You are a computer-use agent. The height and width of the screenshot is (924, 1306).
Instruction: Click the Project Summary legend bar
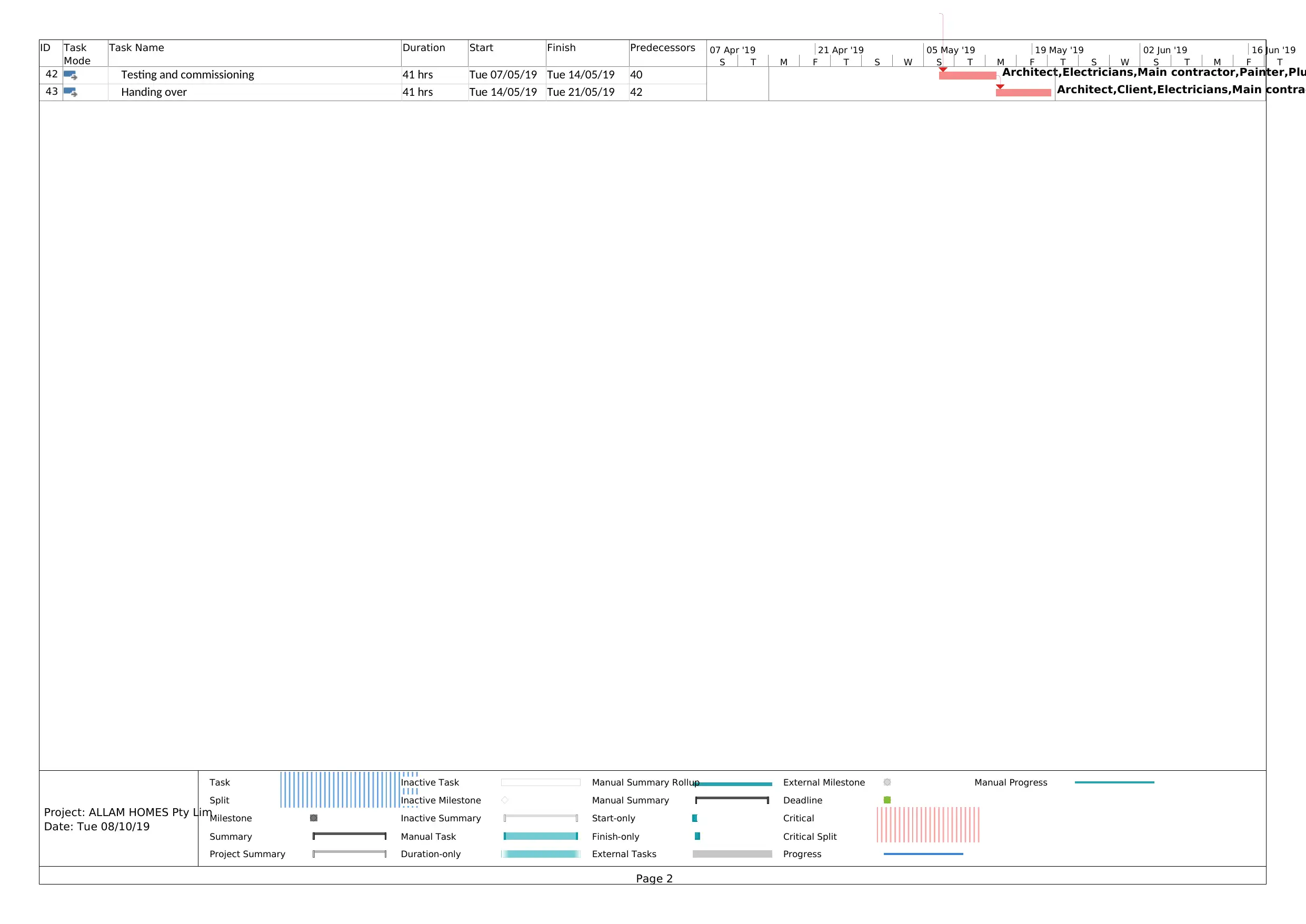349,853
